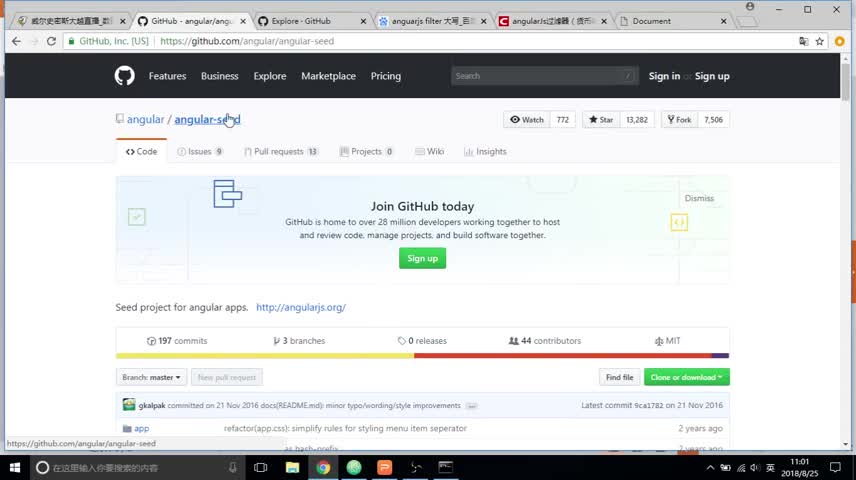The image size is (856, 480).
Task: Open the orange presentation app on taskbar
Action: coord(384,467)
